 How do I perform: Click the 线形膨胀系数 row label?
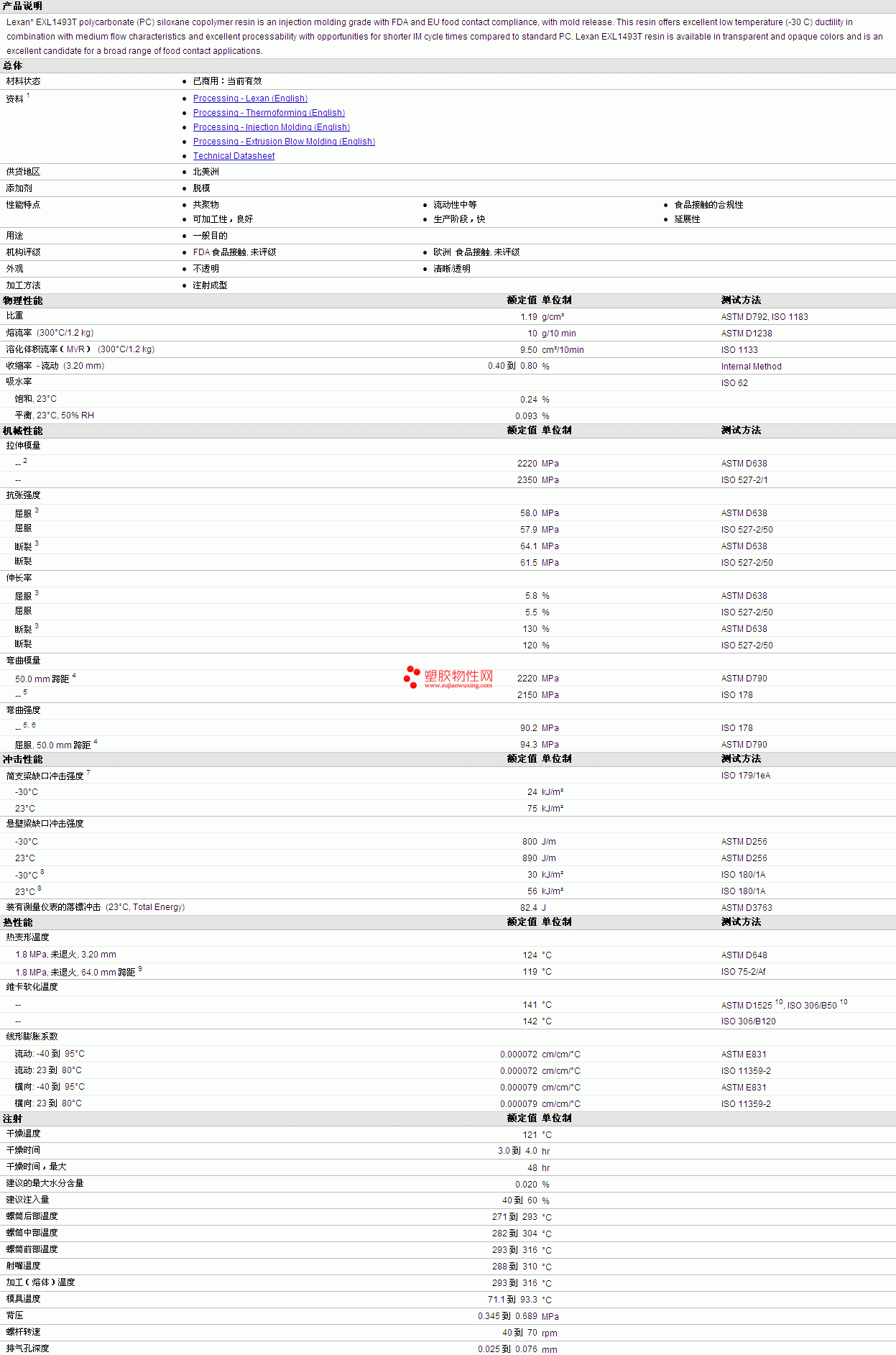click(32, 1037)
